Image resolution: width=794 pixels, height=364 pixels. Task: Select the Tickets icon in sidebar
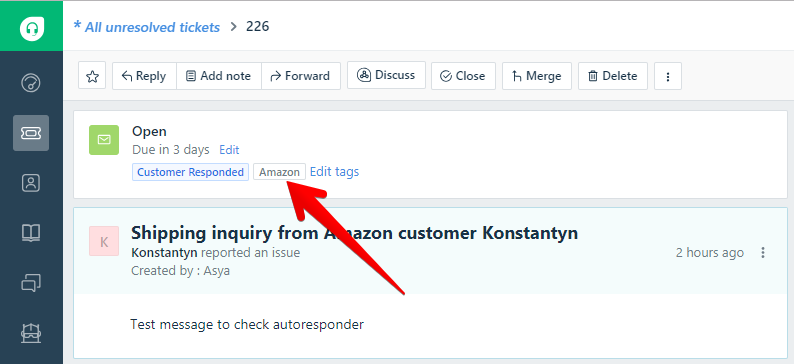tap(31, 133)
